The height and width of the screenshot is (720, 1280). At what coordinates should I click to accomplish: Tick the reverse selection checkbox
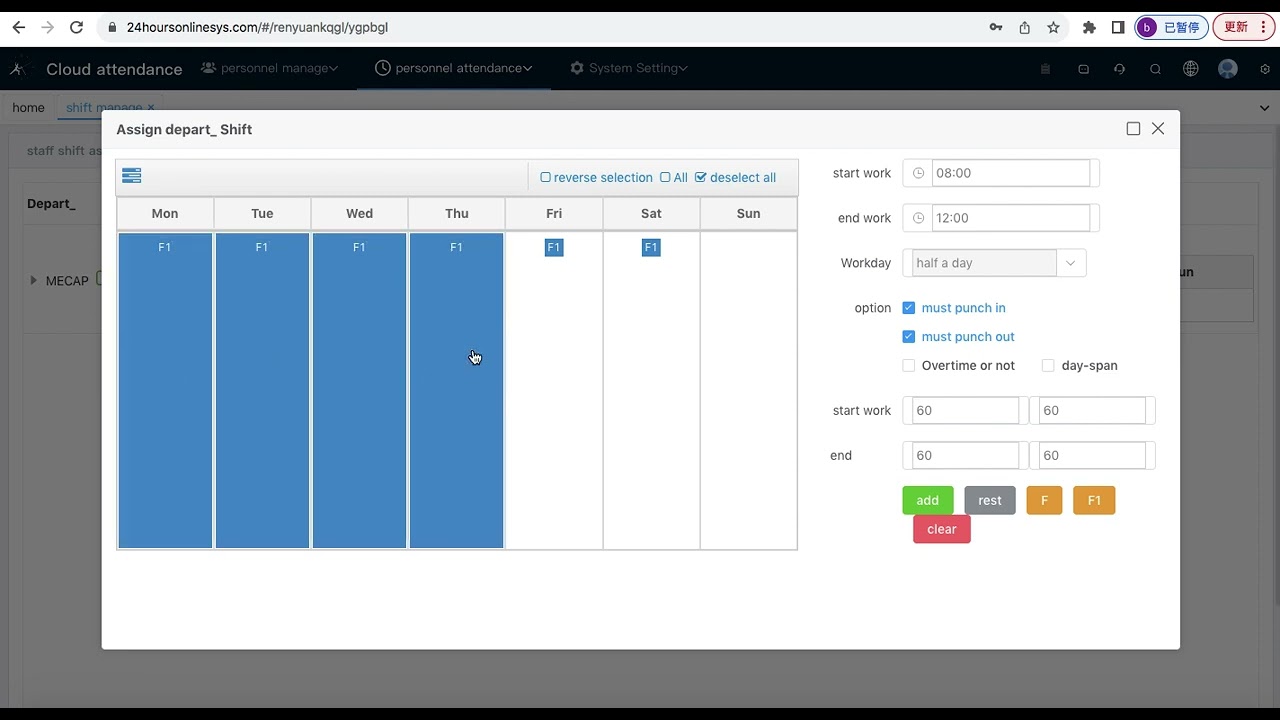545,177
